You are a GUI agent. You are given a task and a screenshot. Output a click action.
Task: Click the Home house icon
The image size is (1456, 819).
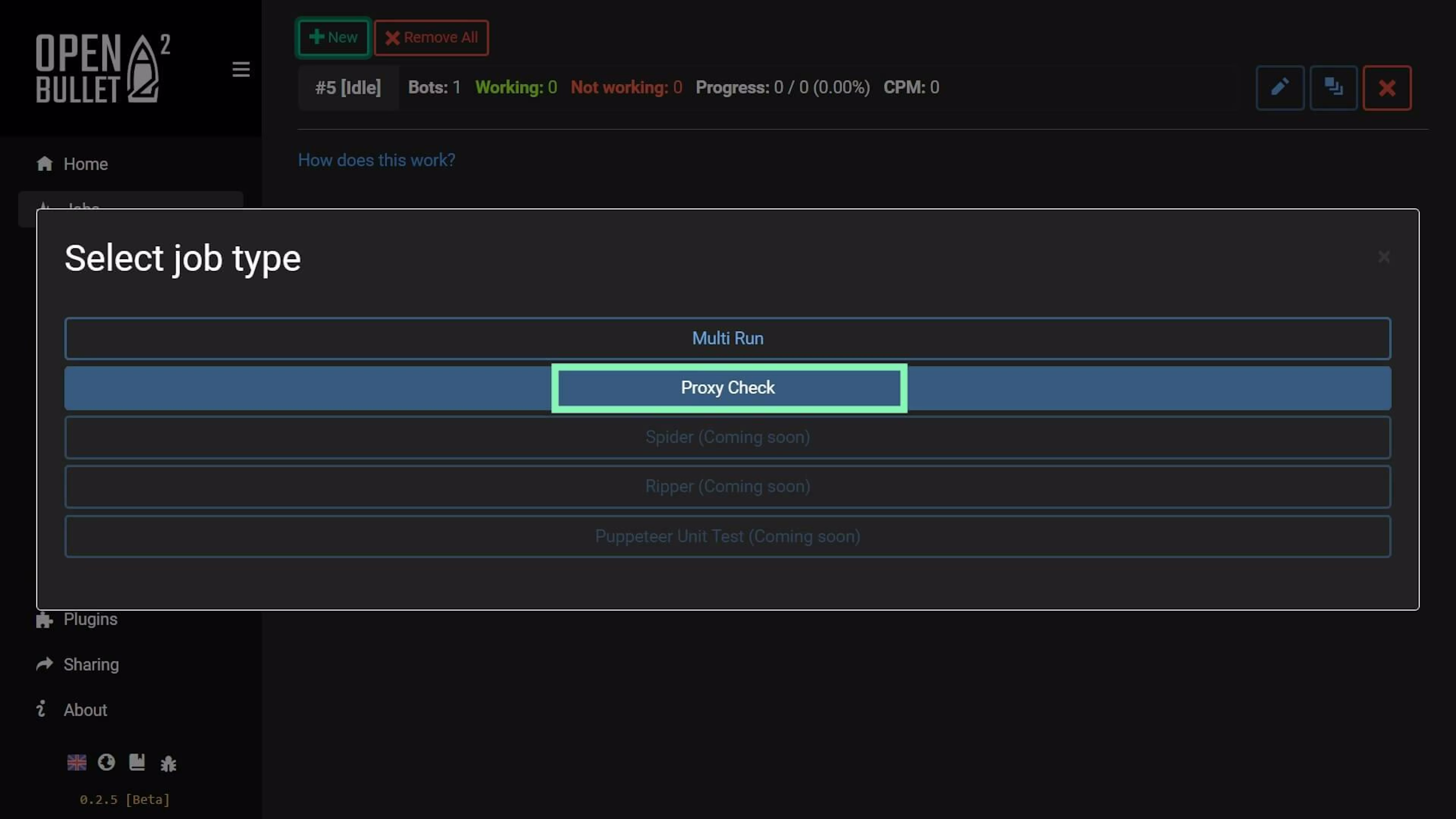45,163
